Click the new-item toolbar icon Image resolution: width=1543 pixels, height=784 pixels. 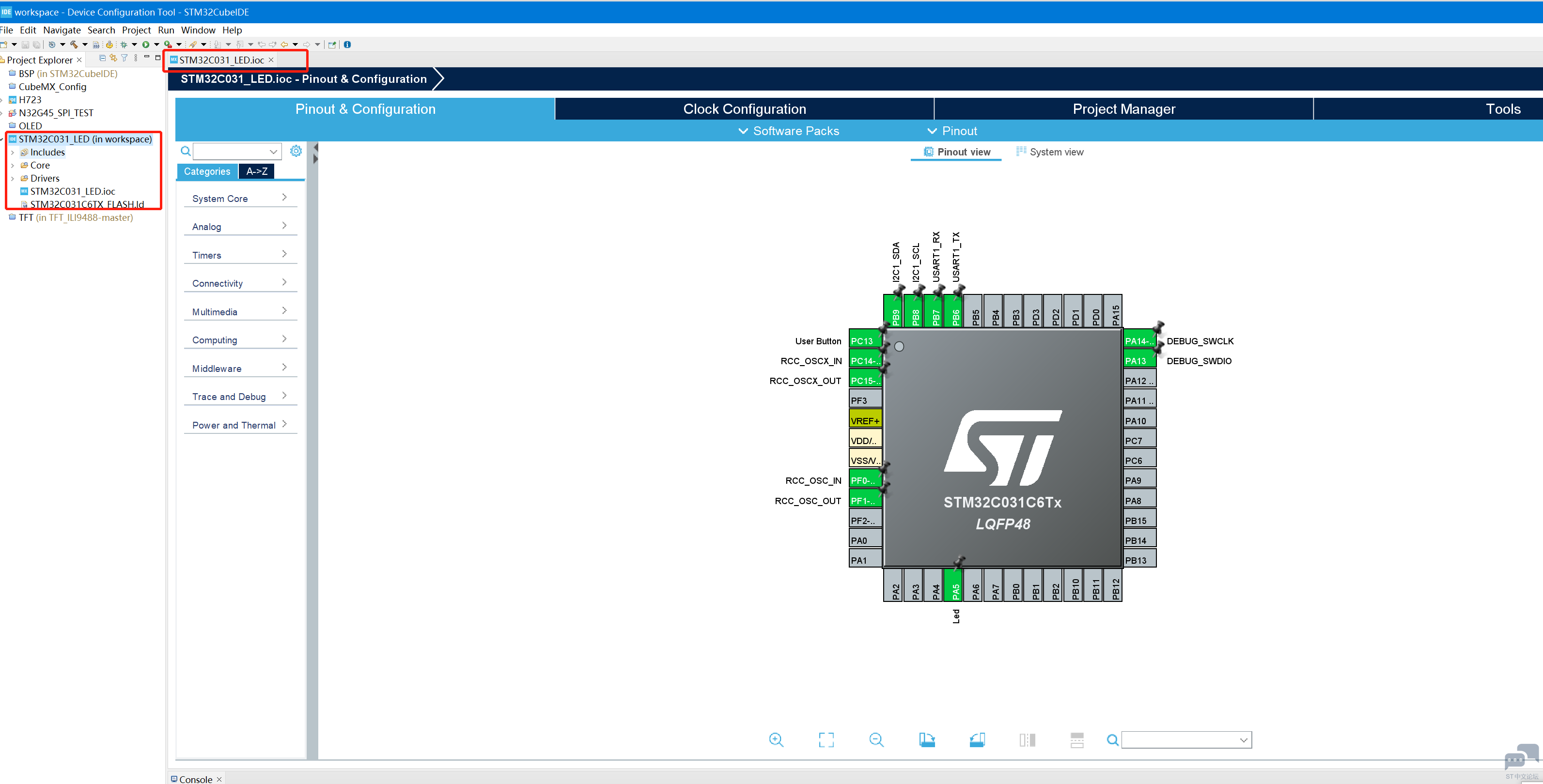4,45
